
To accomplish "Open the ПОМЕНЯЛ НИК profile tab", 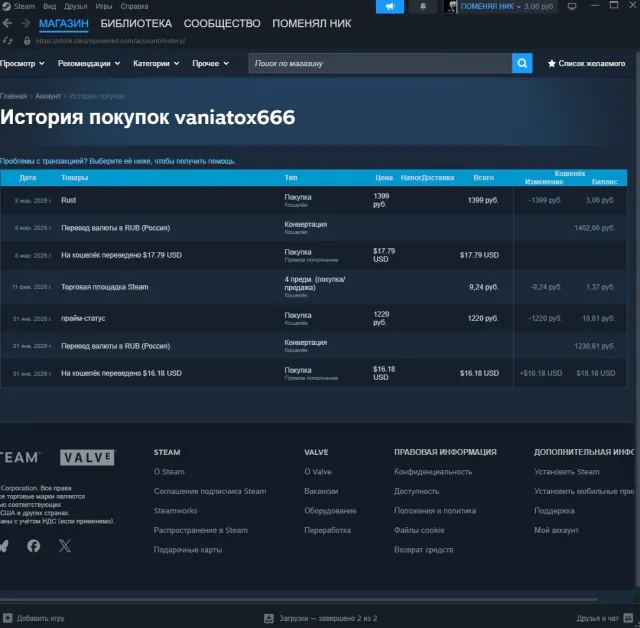I will point(311,23).
